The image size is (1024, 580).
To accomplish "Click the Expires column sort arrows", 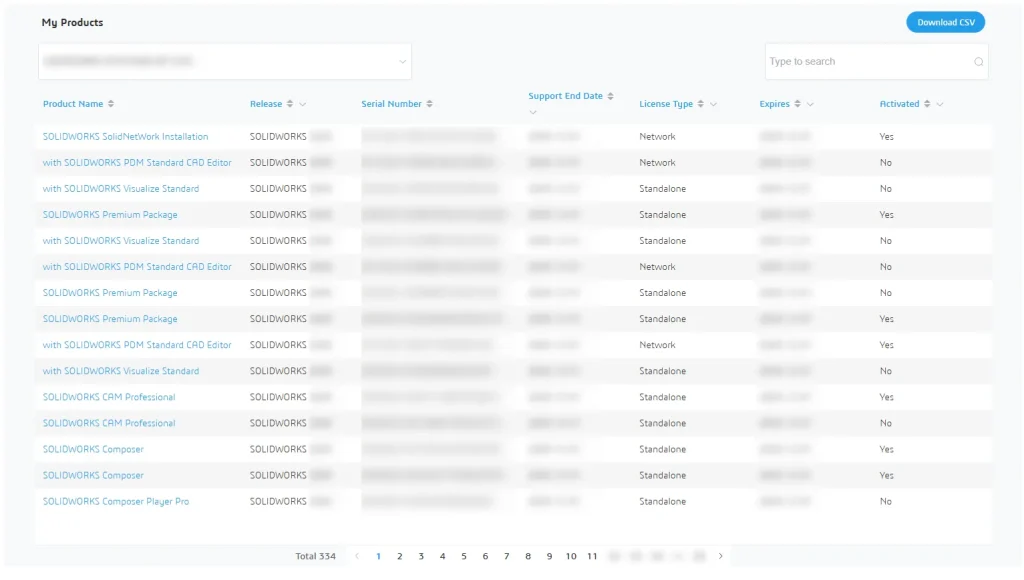I will tap(797, 104).
